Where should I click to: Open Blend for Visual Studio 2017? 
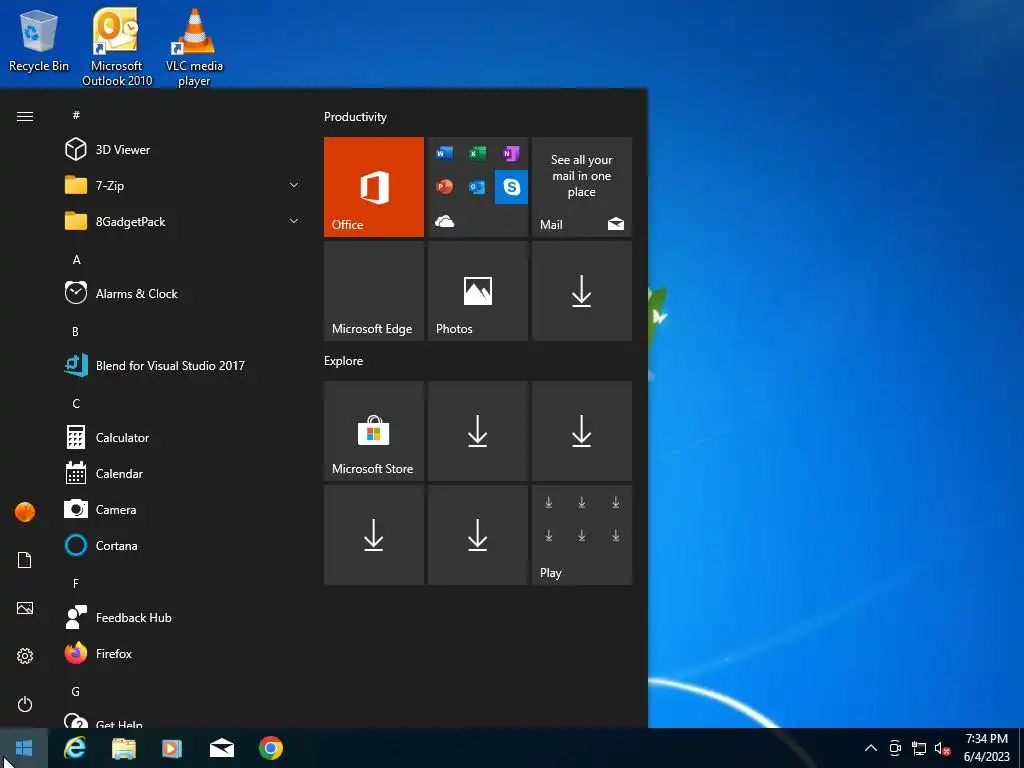coord(183,365)
